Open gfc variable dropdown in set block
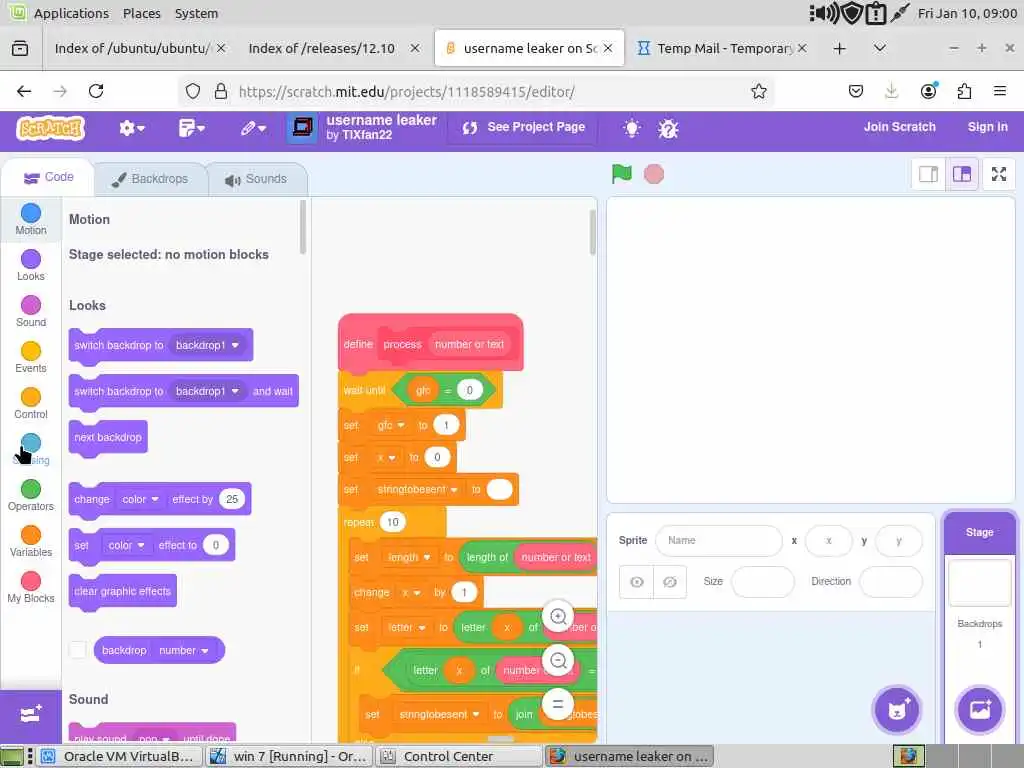1024x768 pixels. pyautogui.click(x=391, y=425)
